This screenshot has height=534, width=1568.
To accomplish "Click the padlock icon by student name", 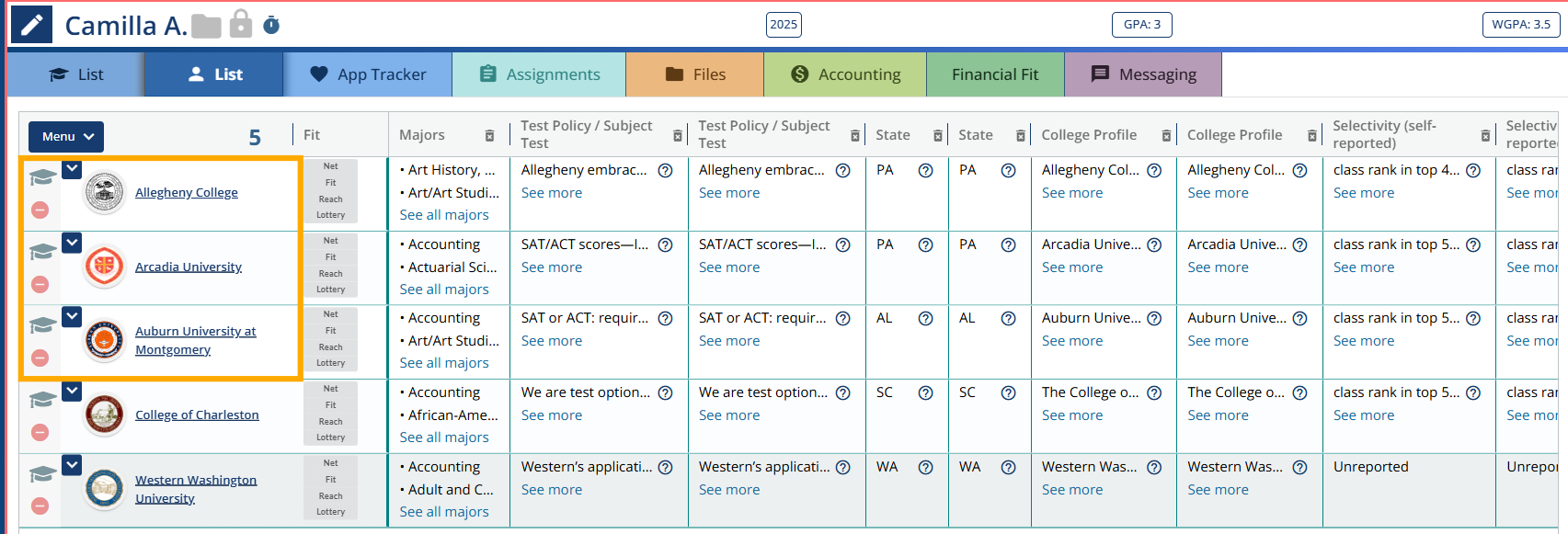I will (241, 24).
